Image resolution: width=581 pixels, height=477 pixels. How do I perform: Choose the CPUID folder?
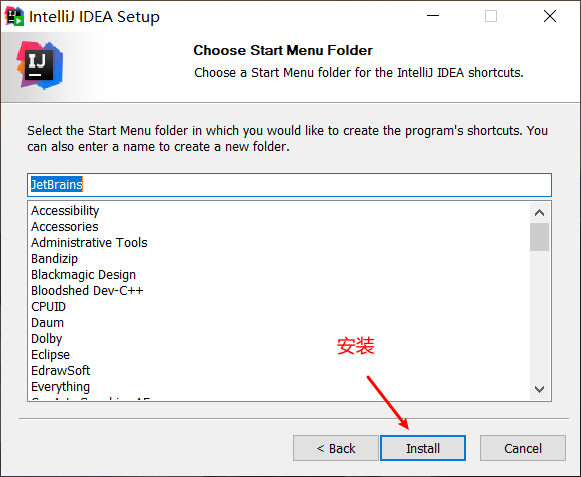48,307
